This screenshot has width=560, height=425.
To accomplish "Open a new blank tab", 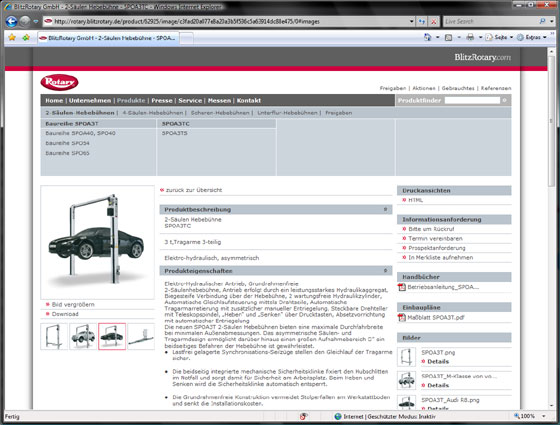I will click(x=186, y=38).
